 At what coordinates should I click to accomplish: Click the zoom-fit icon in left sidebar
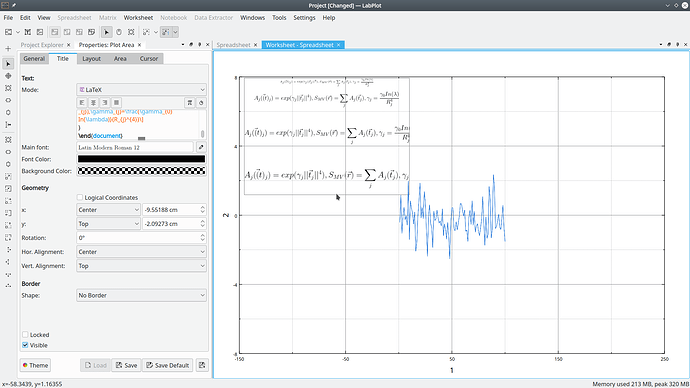[8, 88]
